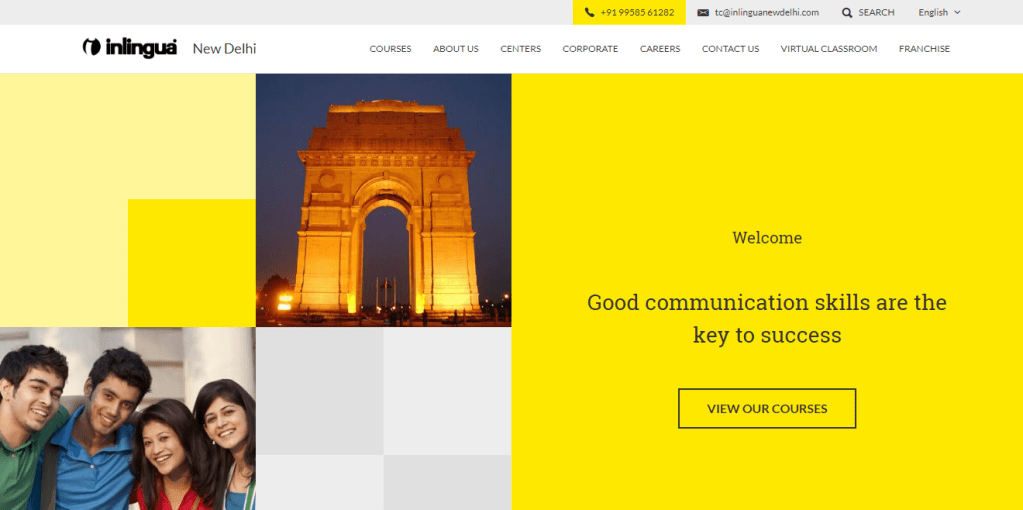Image resolution: width=1023 pixels, height=510 pixels.
Task: Go to the Centers page
Action: [x=520, y=49]
